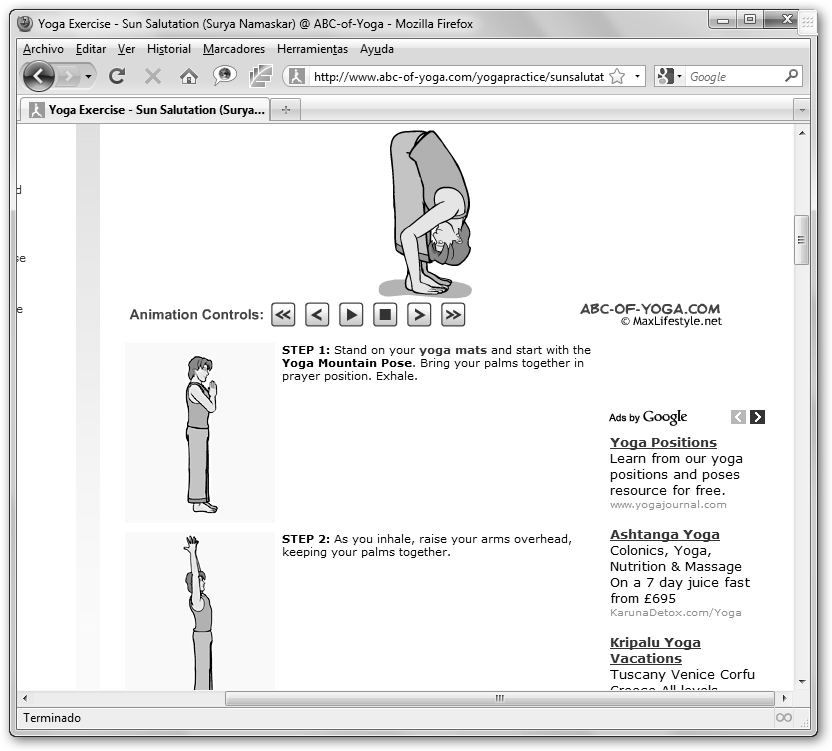
Task: Open the Ashtanga Yoga ad link
Action: coord(664,534)
